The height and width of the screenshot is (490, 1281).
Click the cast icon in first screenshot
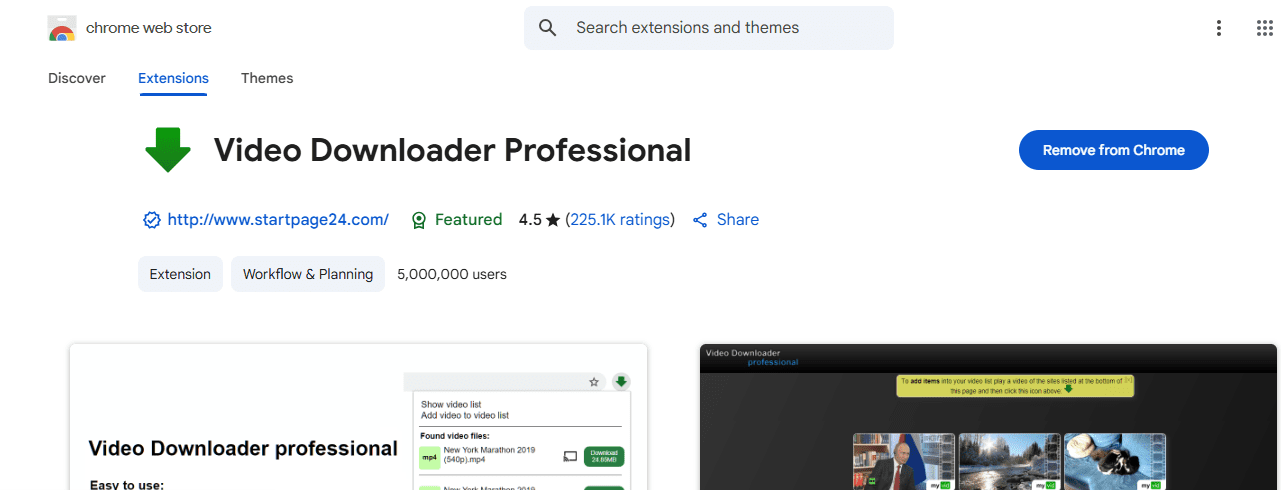point(570,456)
